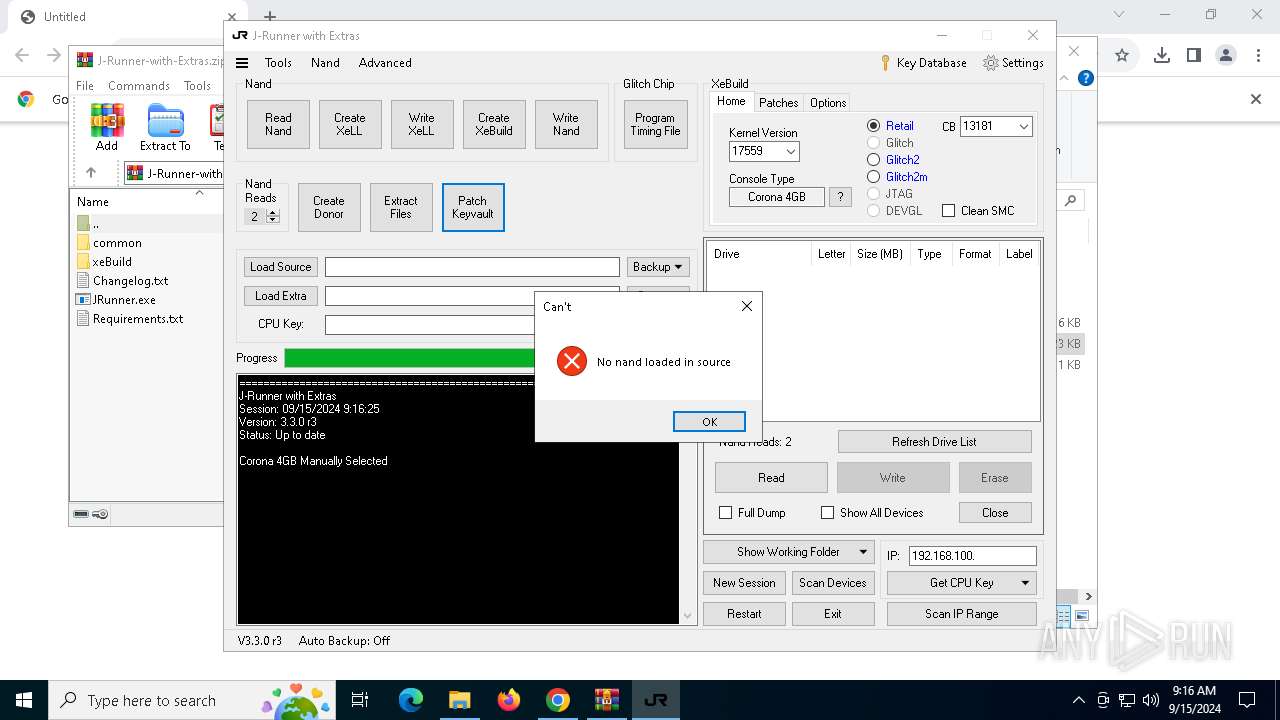Open Chrome three-dot menu
Screen dimensions: 1280x720
1258,55
